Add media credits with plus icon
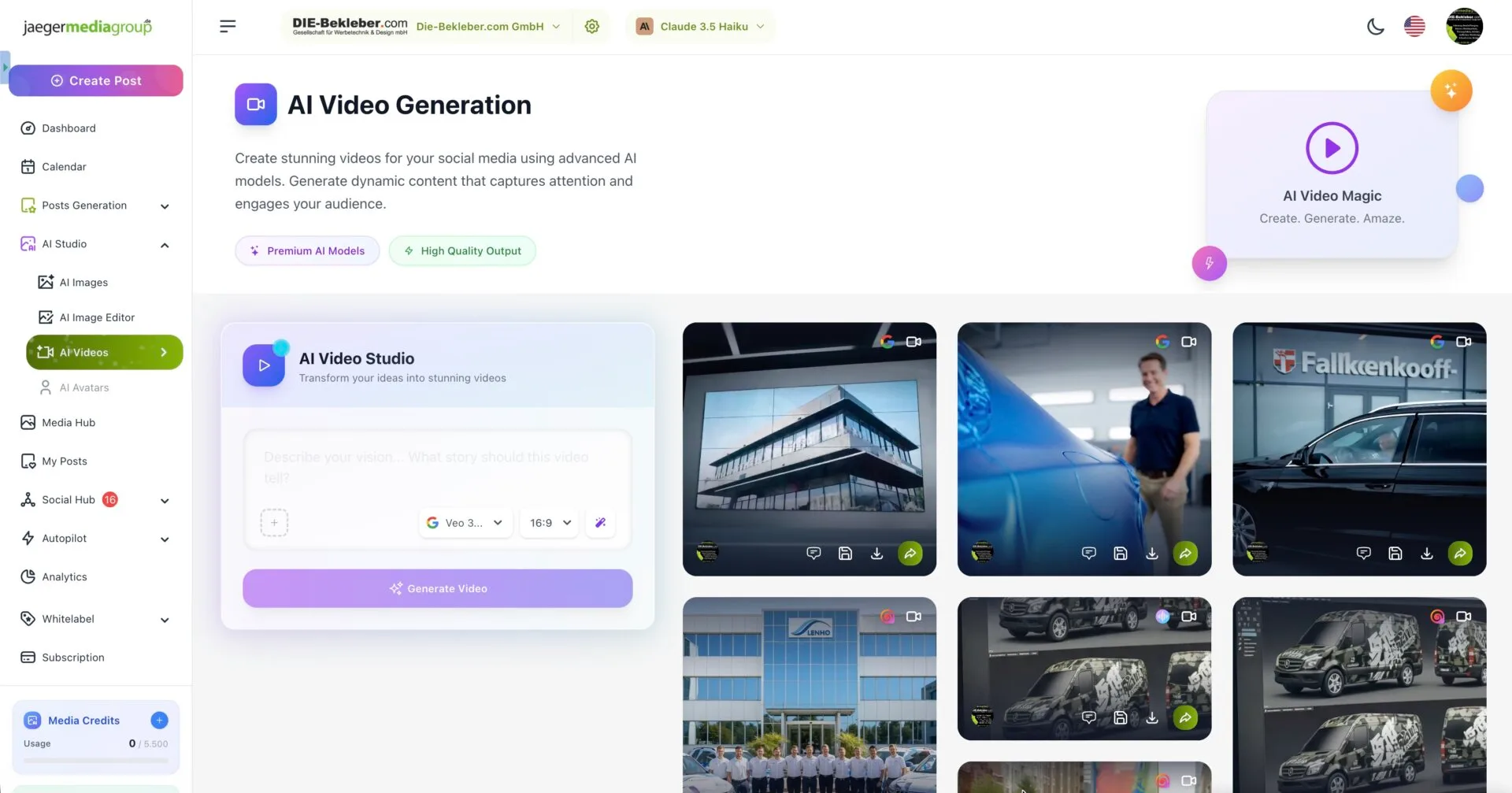Screen dimensions: 1512x793 click(x=159, y=721)
